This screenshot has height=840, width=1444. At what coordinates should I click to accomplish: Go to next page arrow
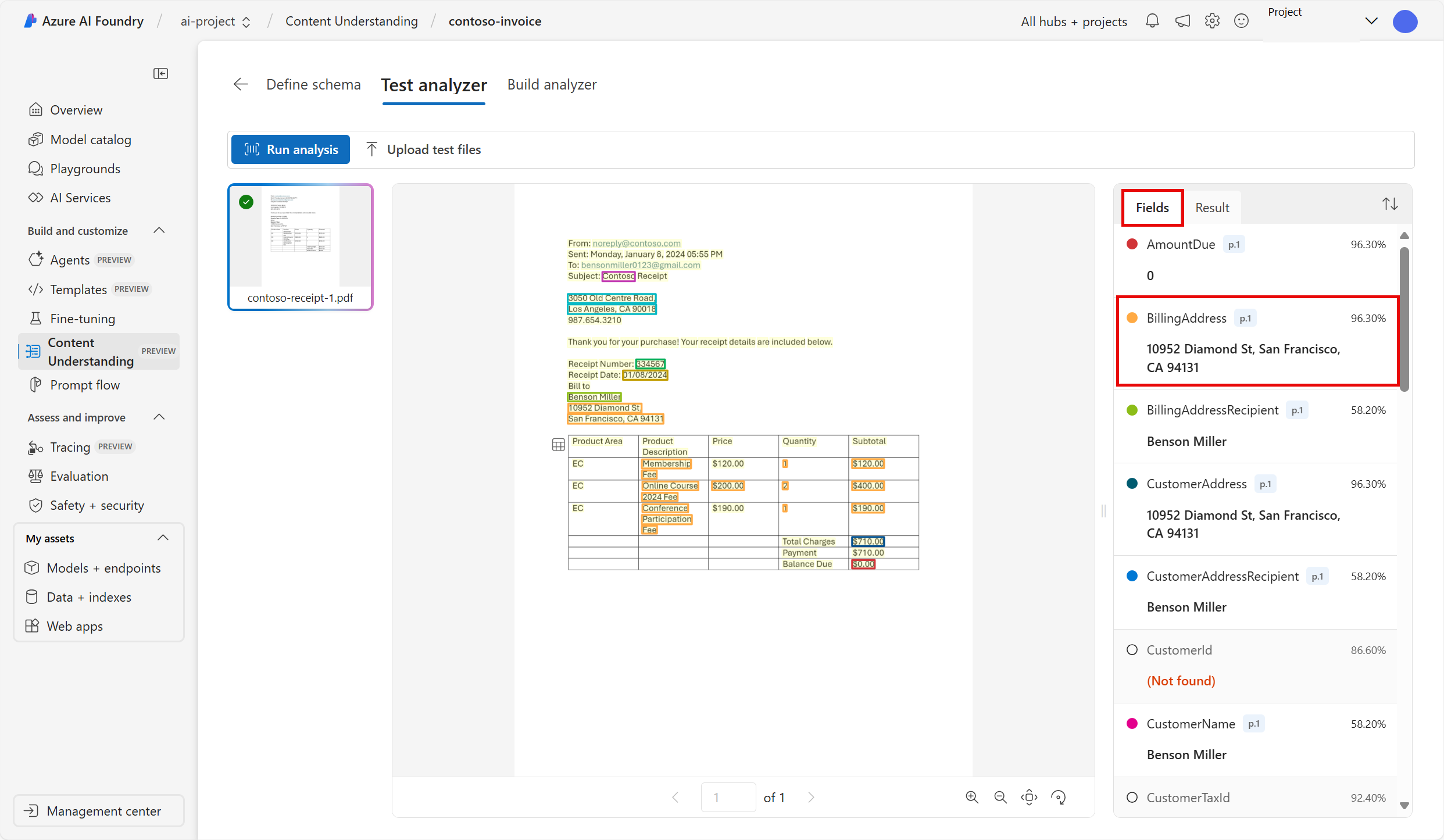811,797
